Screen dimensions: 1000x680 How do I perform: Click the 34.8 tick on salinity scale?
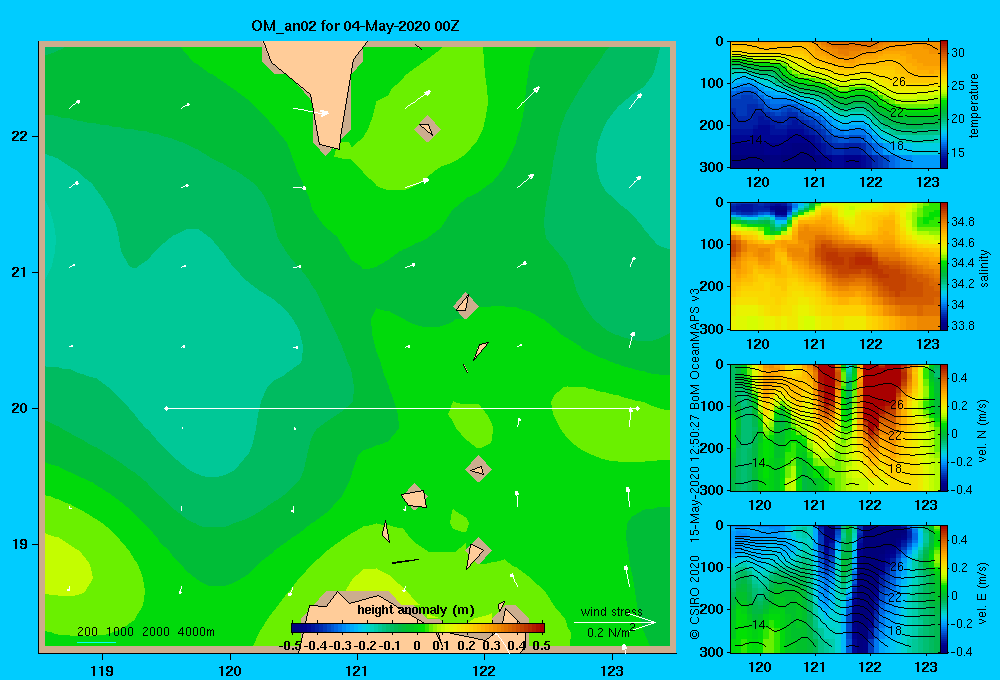pos(963,222)
